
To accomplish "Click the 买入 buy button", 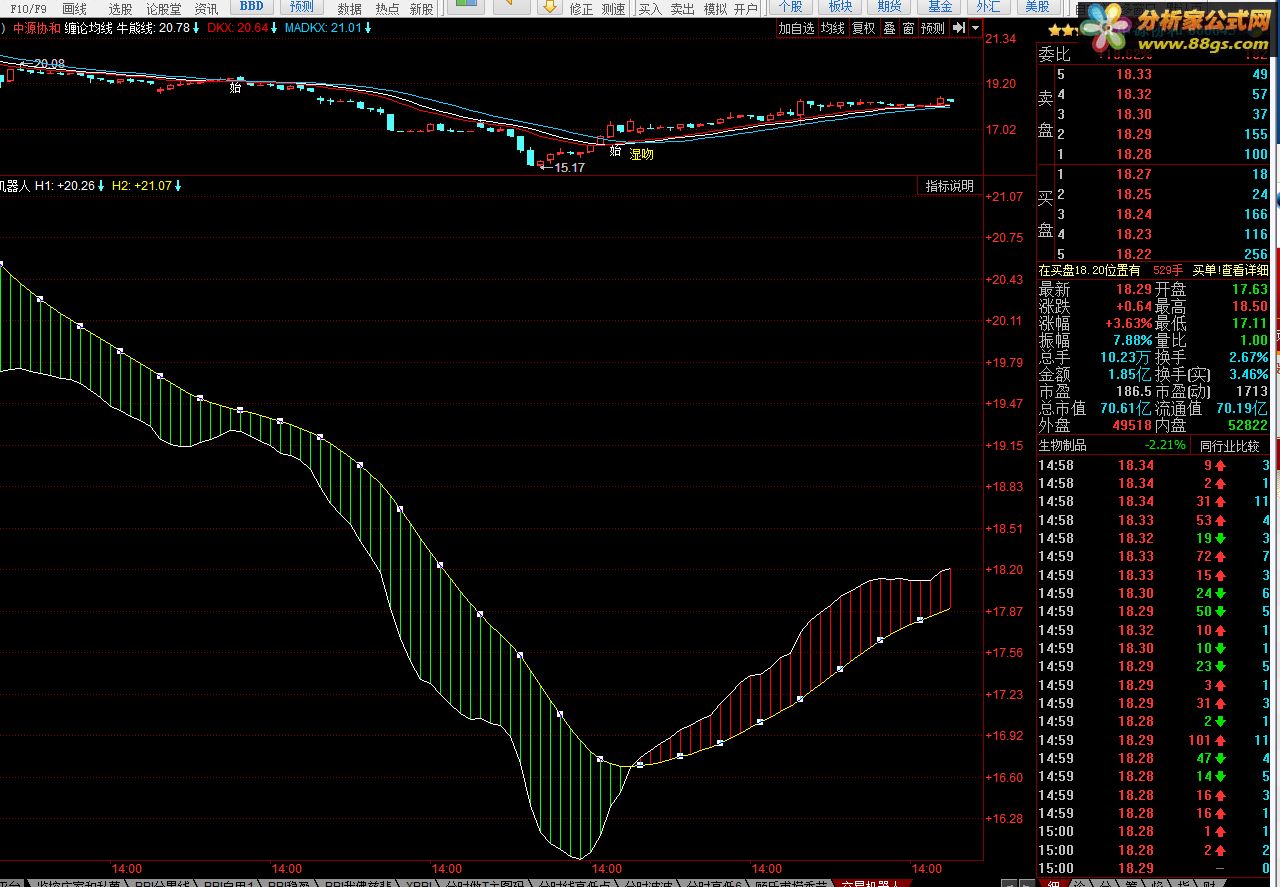I will (650, 9).
